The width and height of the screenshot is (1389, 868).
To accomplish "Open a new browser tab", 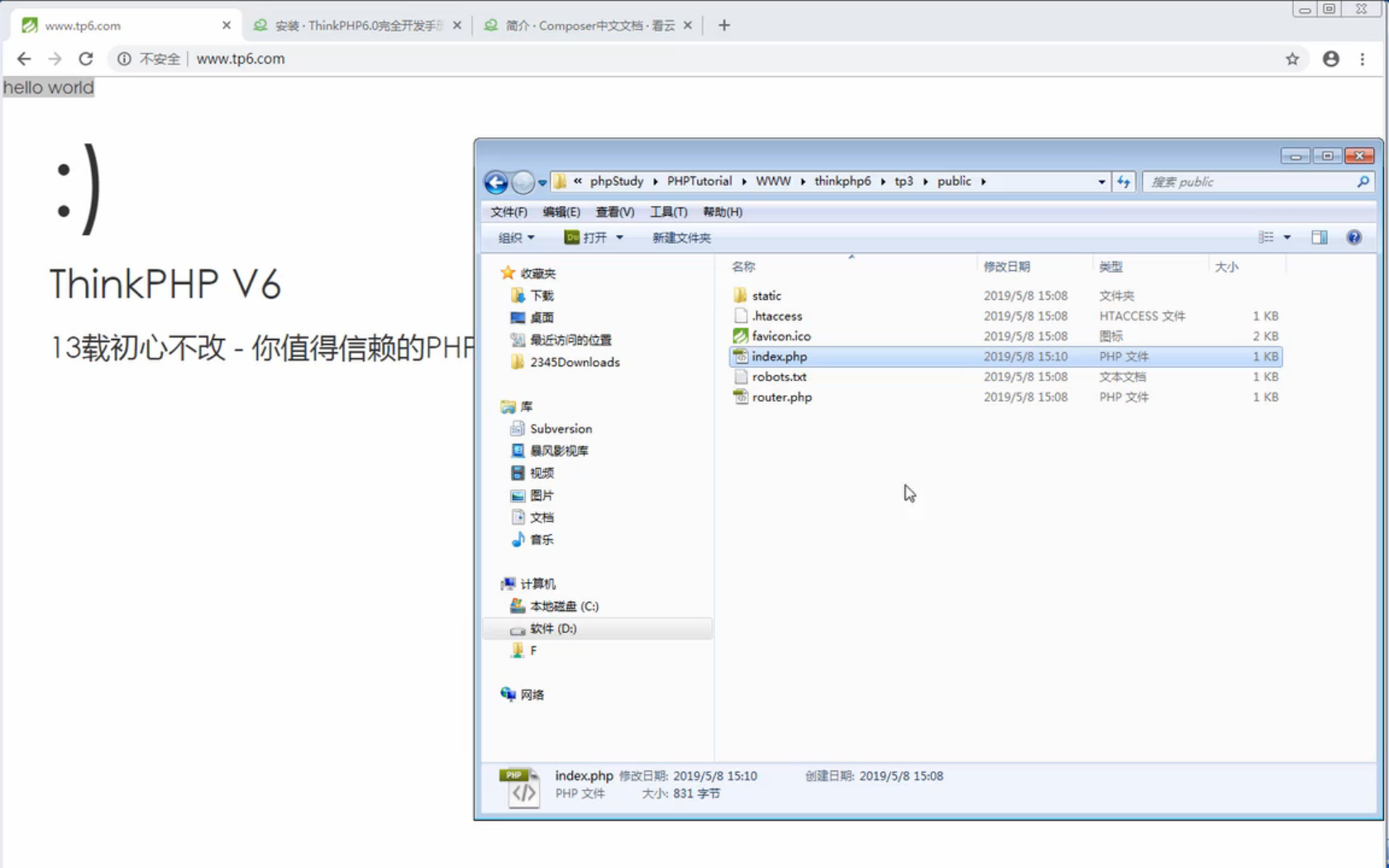I will [x=724, y=26].
